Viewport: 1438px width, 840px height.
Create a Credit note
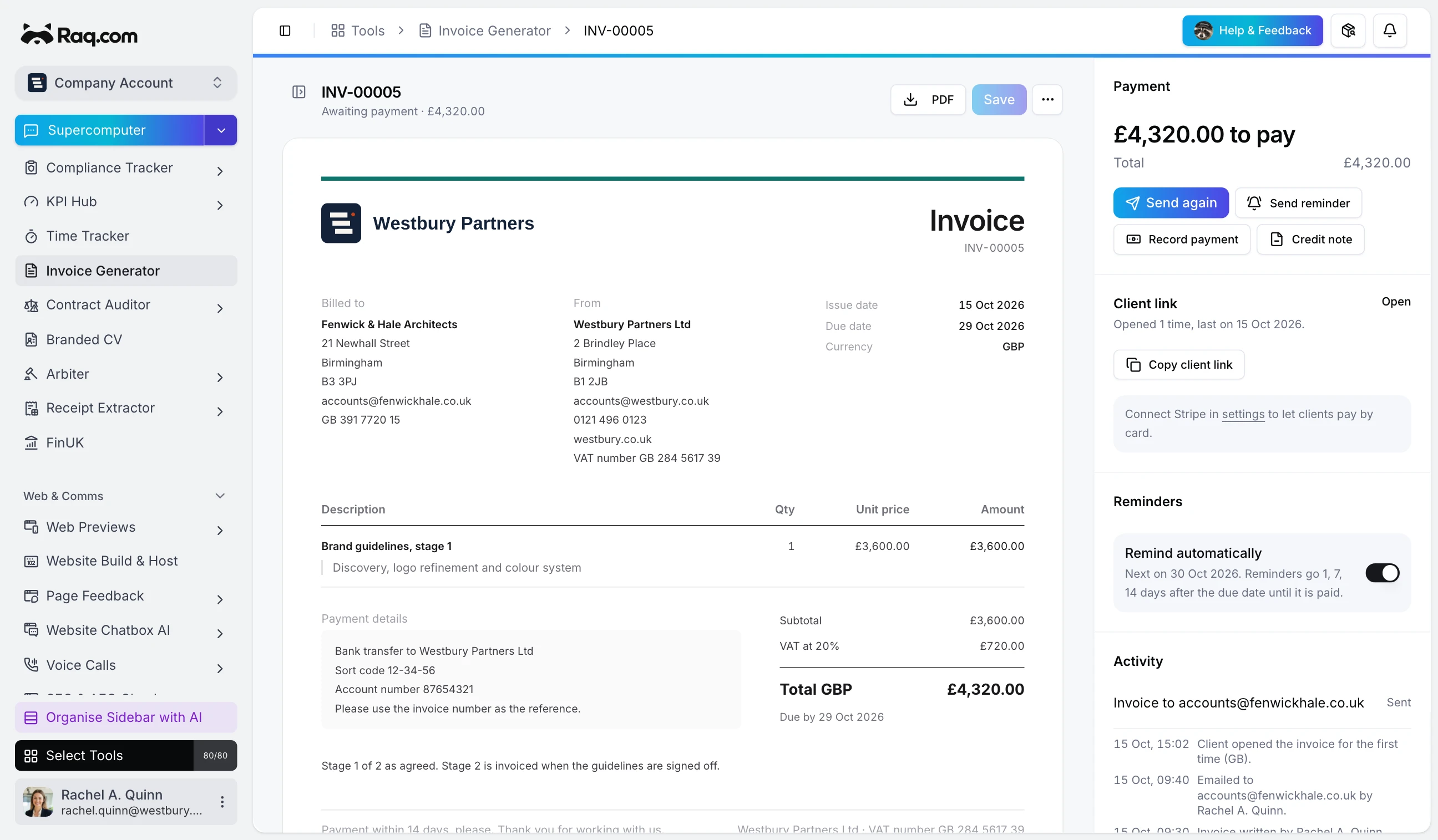(x=1310, y=240)
